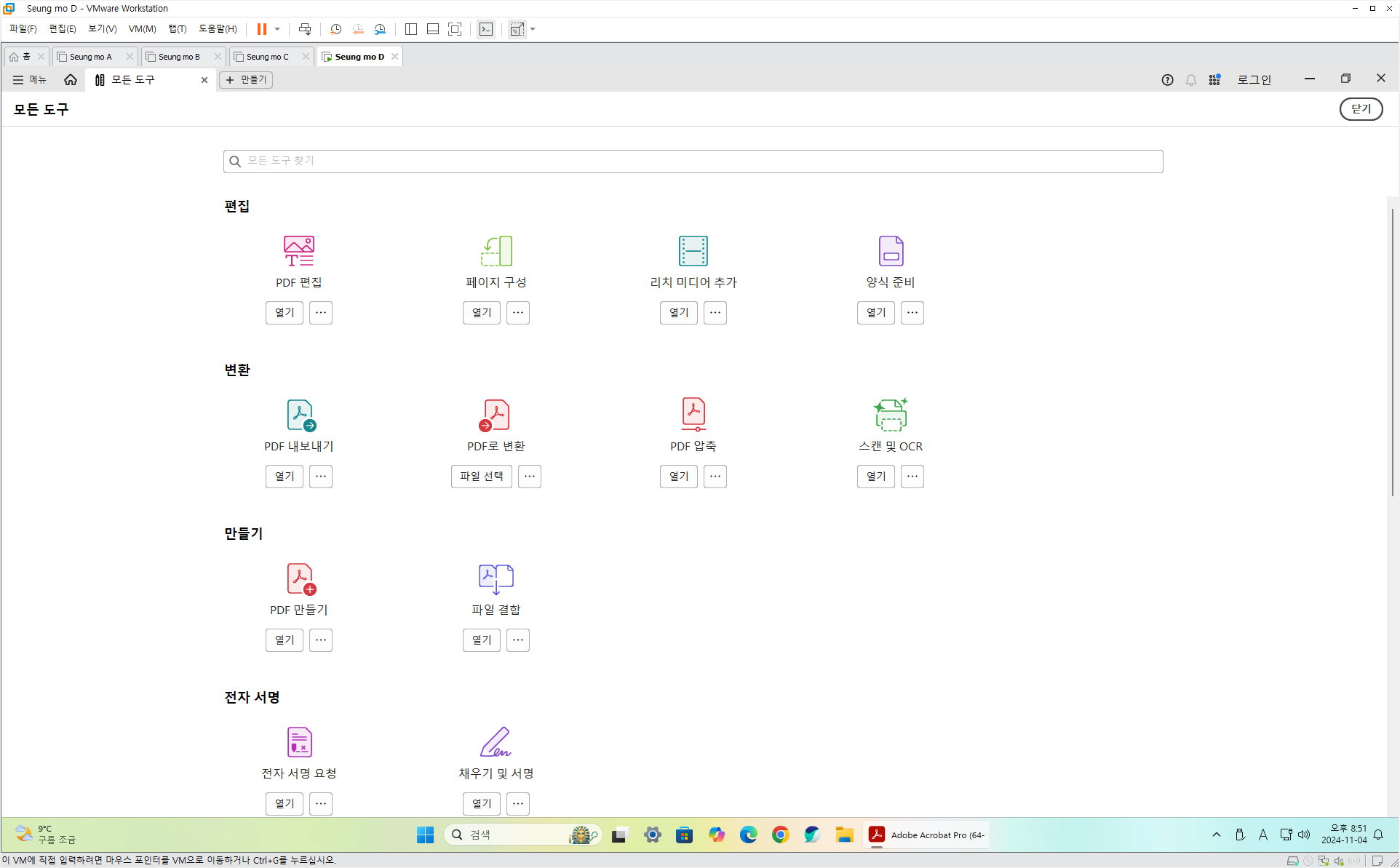1400x868 pixels.
Task: Click the 리치 미디어 추가 icon
Action: point(693,251)
